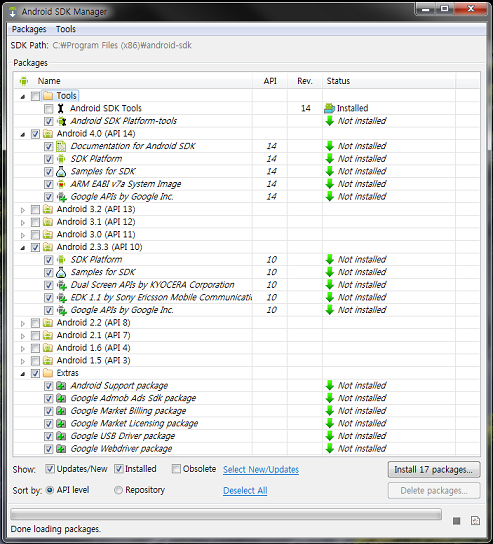Screen dimensions: 493x544
Task: Click the Google USB Driver package icon
Action: pyautogui.click(x=61, y=436)
